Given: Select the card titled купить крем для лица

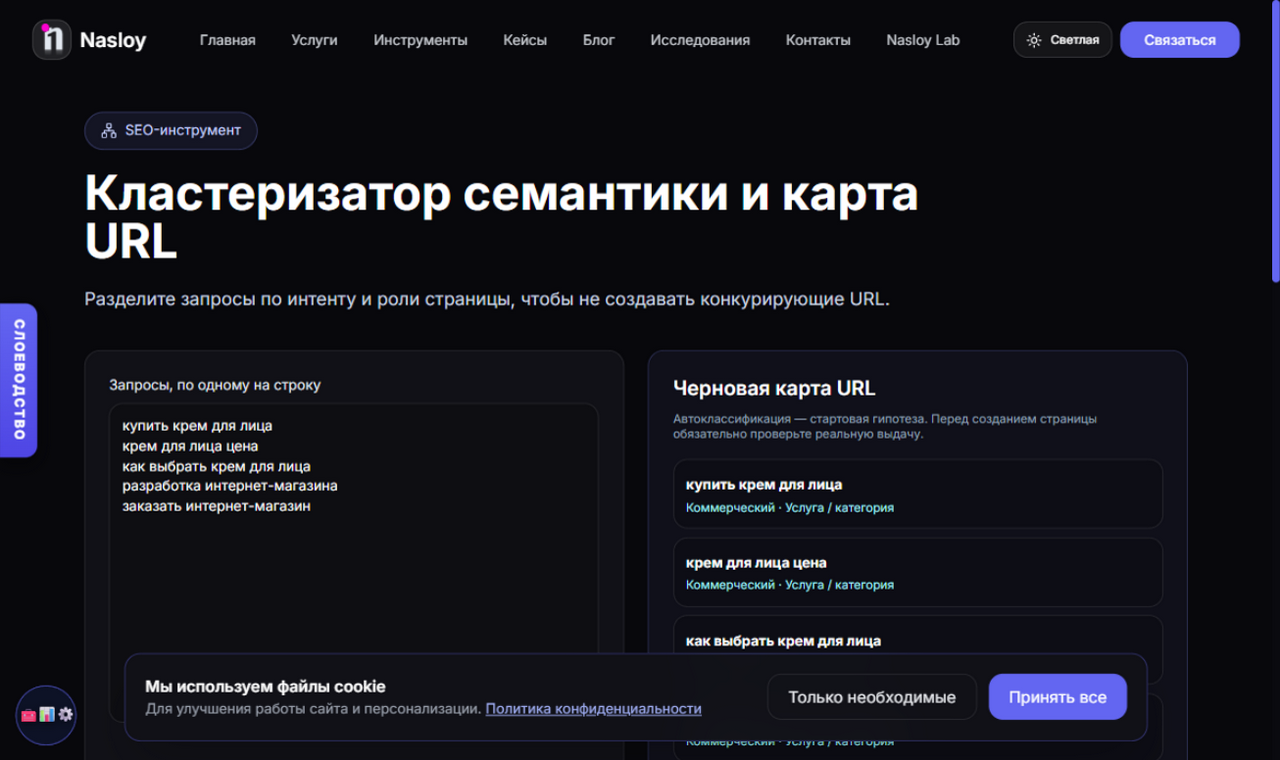Looking at the screenshot, I should click(x=918, y=494).
